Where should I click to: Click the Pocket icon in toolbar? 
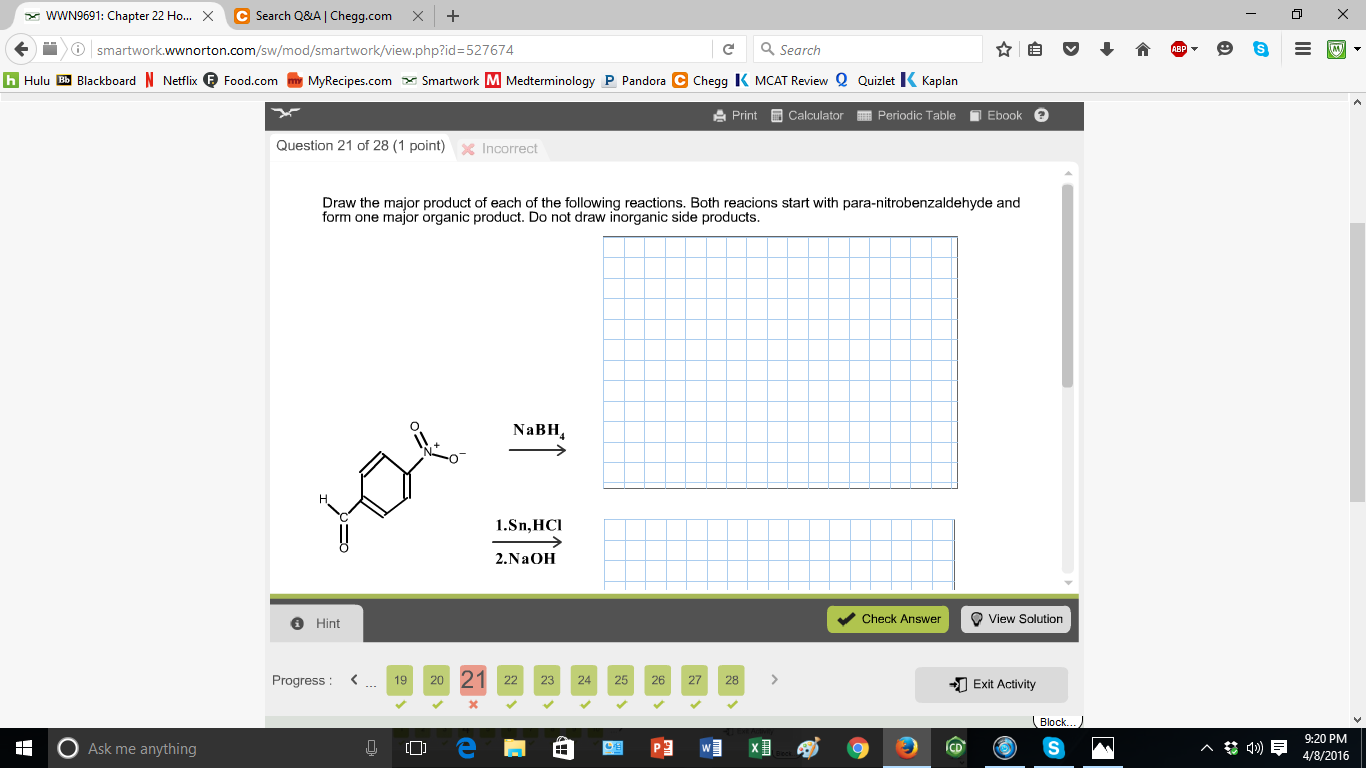pyautogui.click(x=1071, y=49)
